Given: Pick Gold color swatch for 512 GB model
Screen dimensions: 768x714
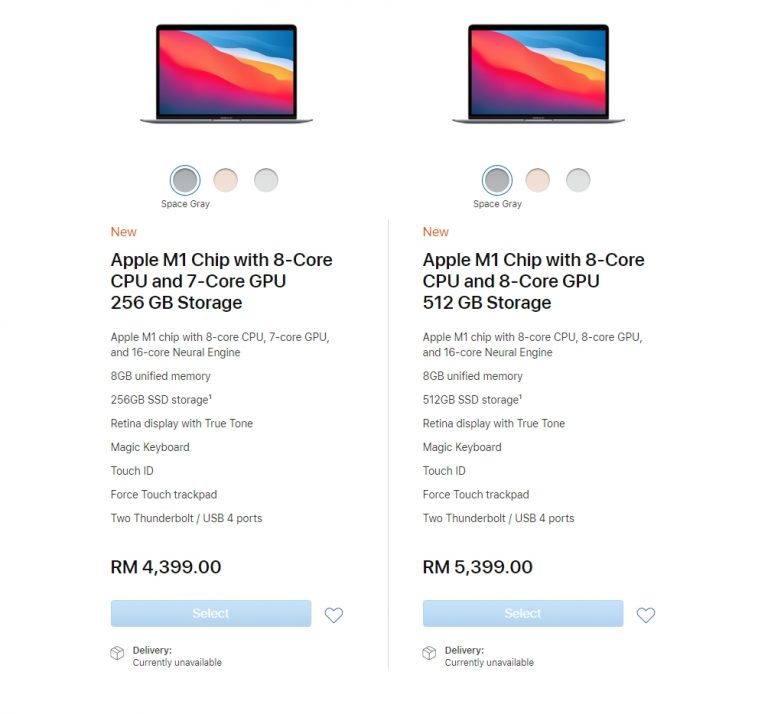Looking at the screenshot, I should (x=538, y=180).
